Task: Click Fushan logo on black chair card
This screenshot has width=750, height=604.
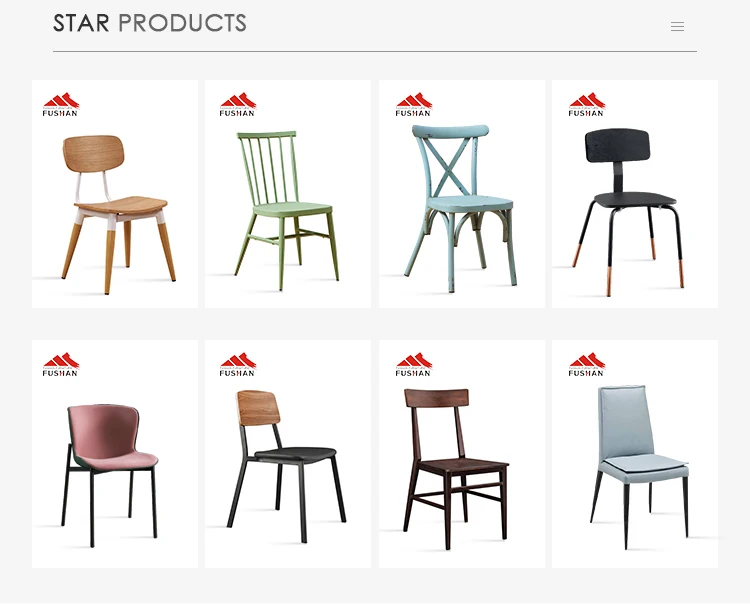Action: (587, 104)
